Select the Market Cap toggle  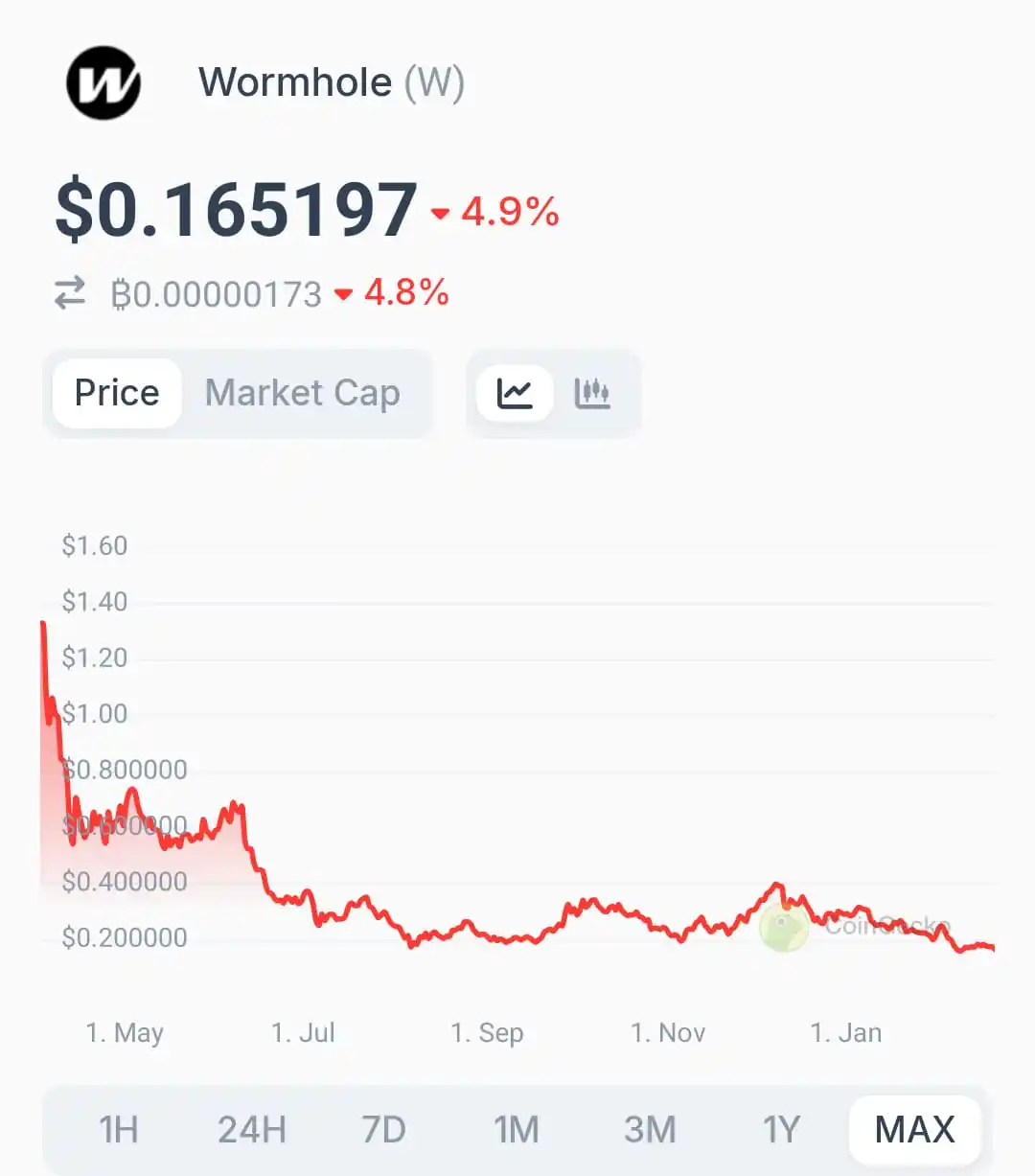pyautogui.click(x=302, y=393)
